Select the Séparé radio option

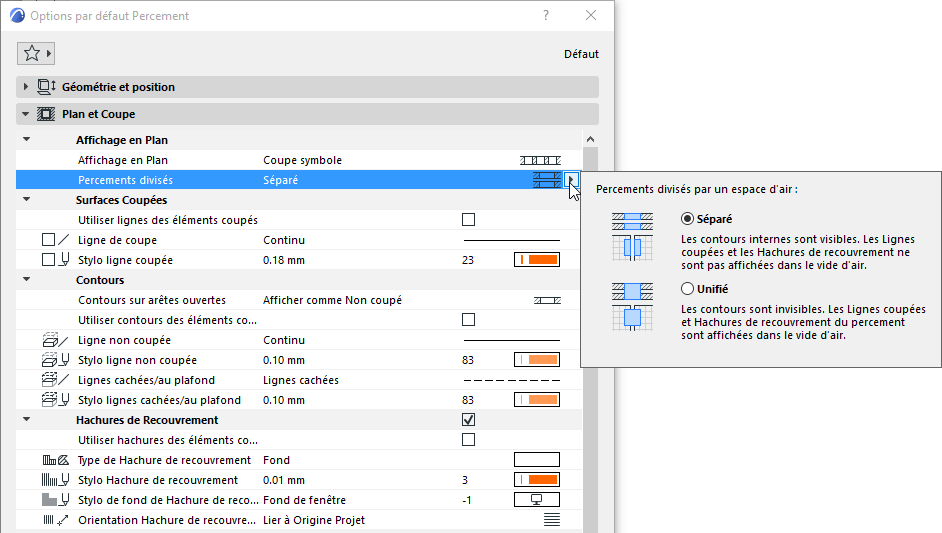(x=687, y=219)
